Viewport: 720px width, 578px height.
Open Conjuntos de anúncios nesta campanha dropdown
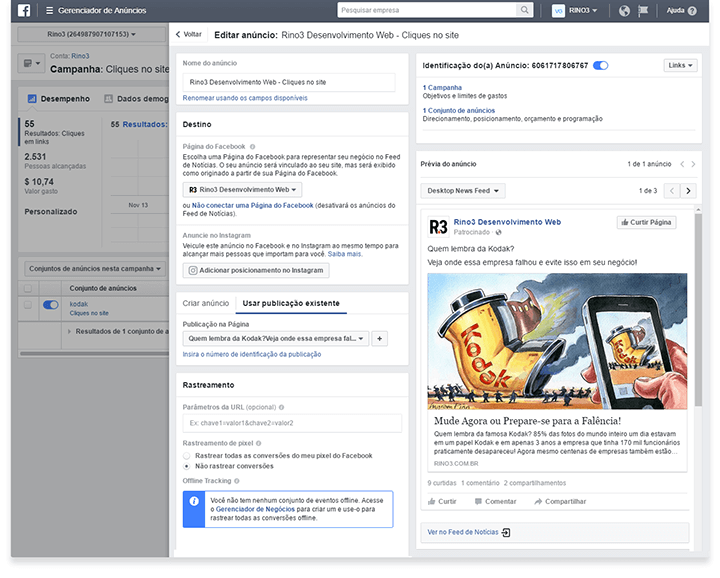pos(95,269)
